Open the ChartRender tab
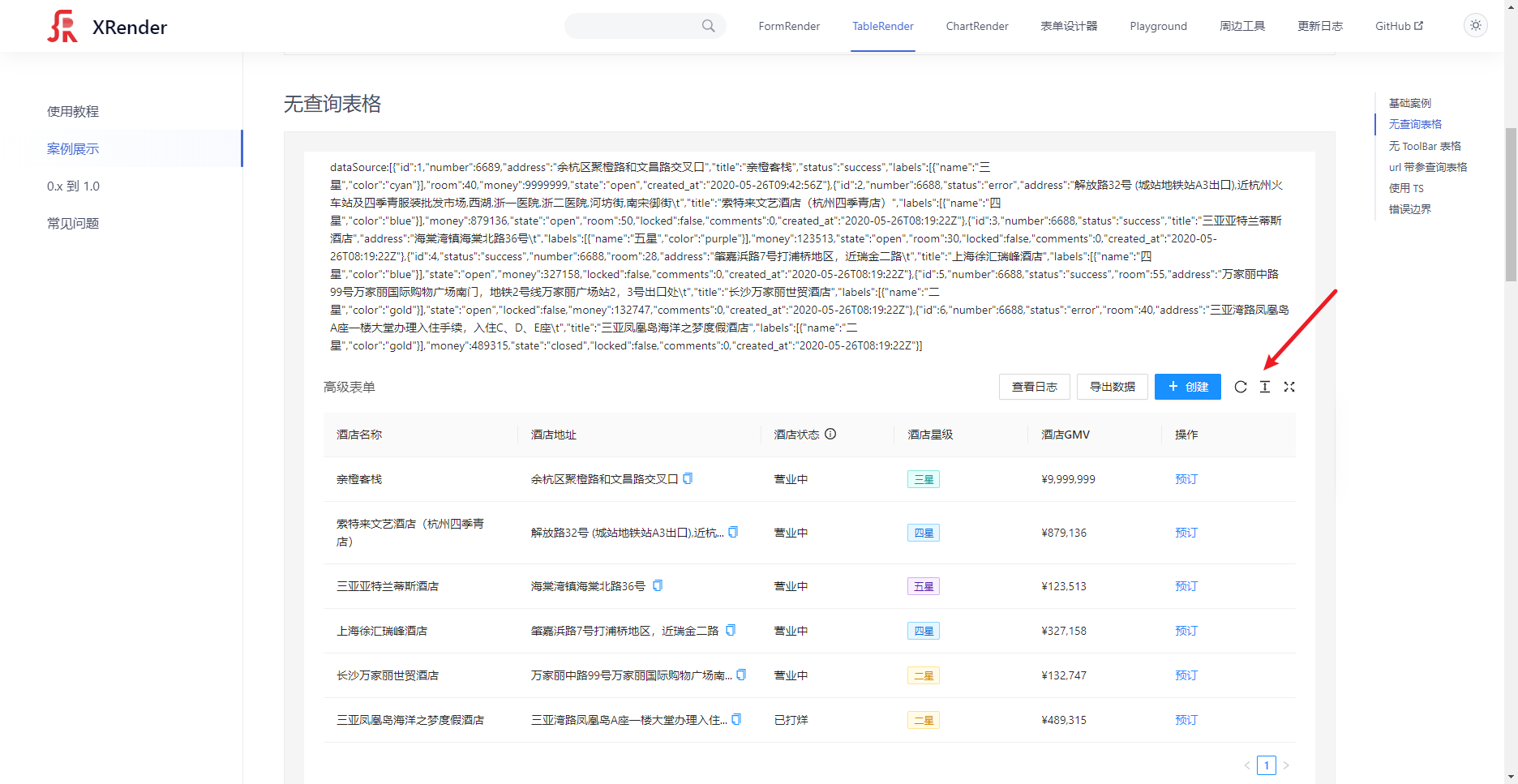The height and width of the screenshot is (784, 1518). (976, 25)
